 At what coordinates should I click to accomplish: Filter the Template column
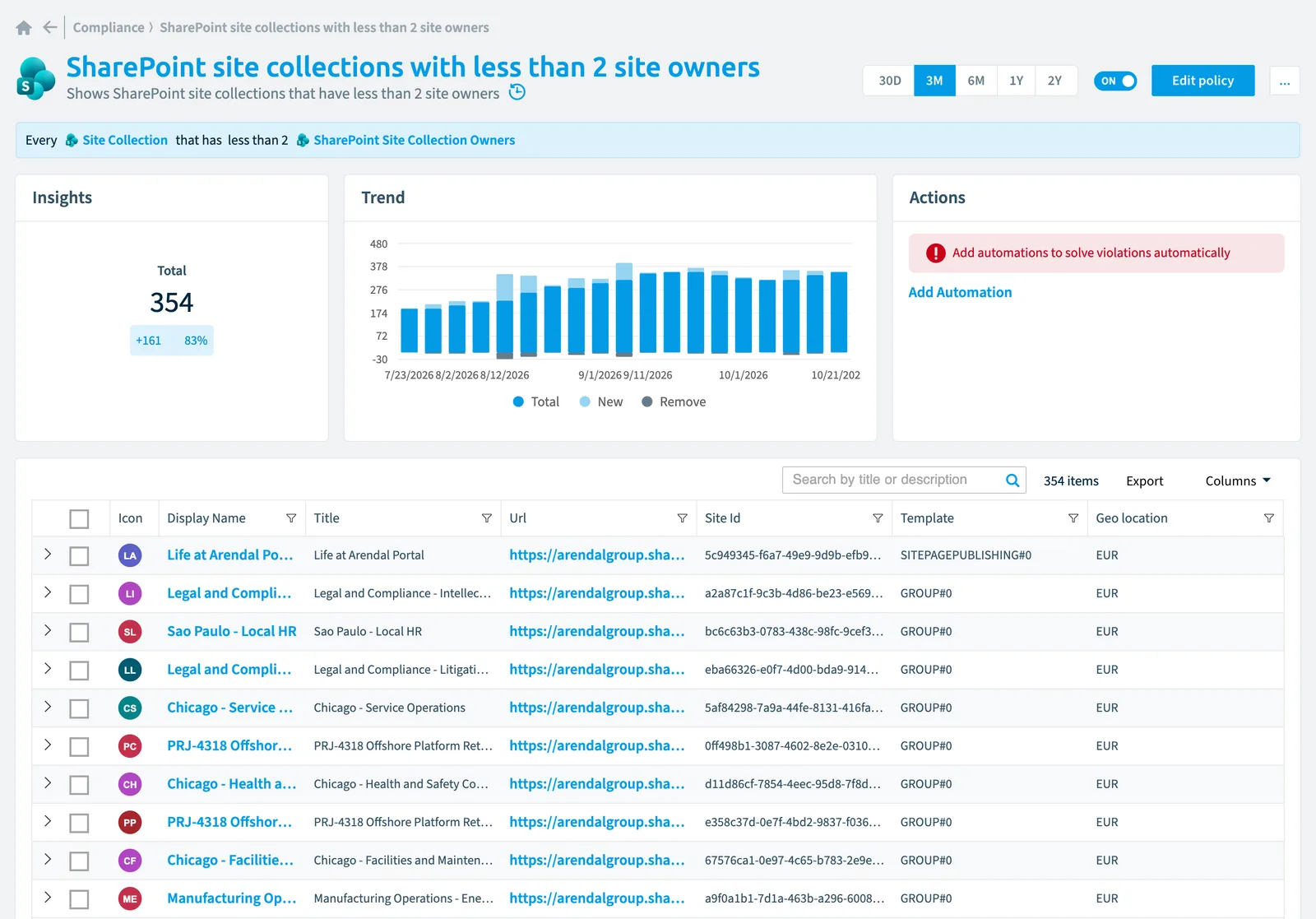click(x=1073, y=518)
